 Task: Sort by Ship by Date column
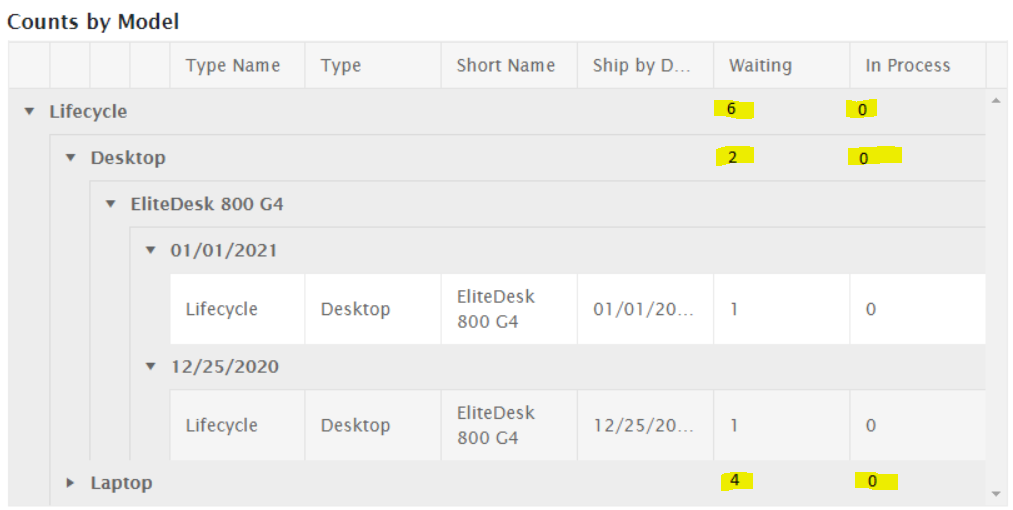pos(642,66)
